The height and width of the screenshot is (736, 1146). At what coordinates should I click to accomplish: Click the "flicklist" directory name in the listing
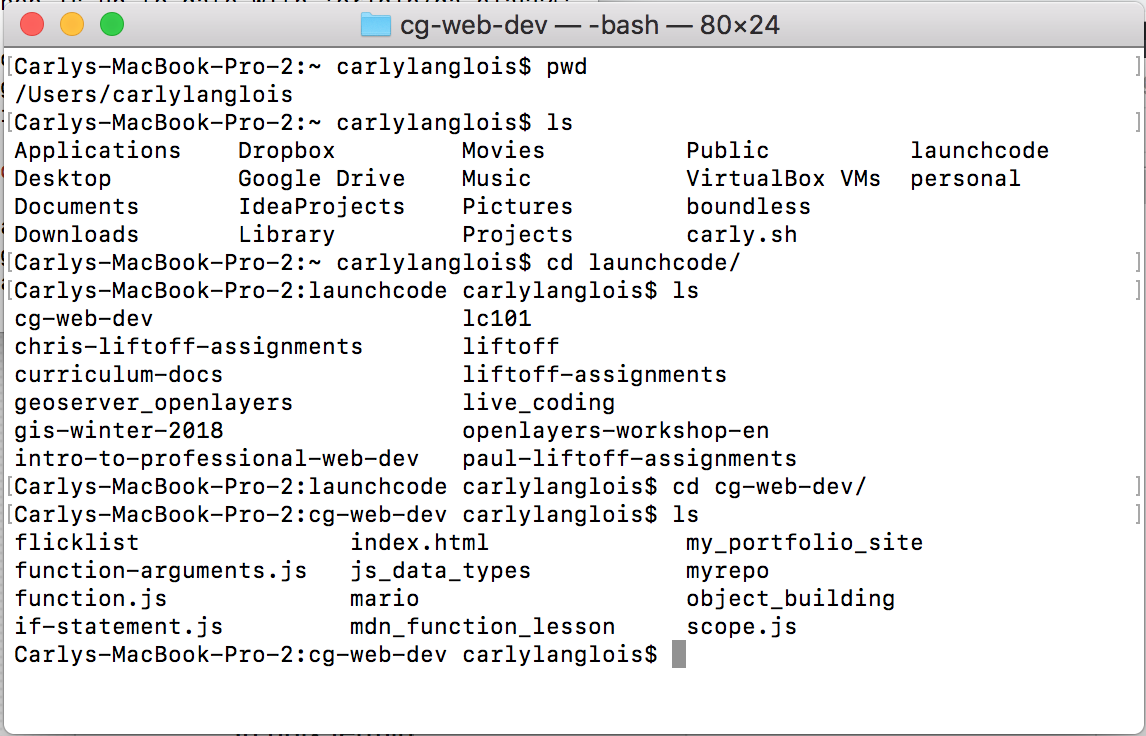tap(77, 543)
